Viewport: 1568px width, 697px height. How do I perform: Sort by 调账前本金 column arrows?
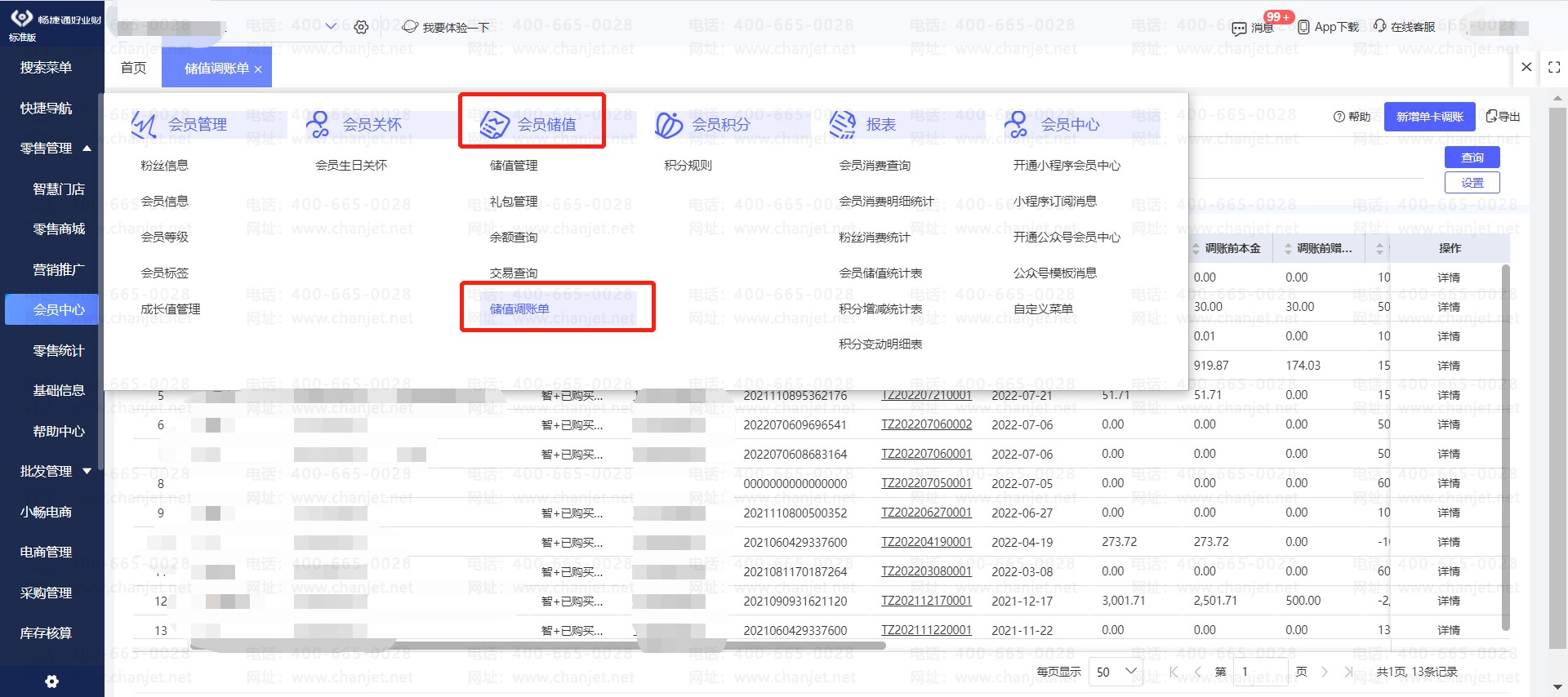point(1196,248)
